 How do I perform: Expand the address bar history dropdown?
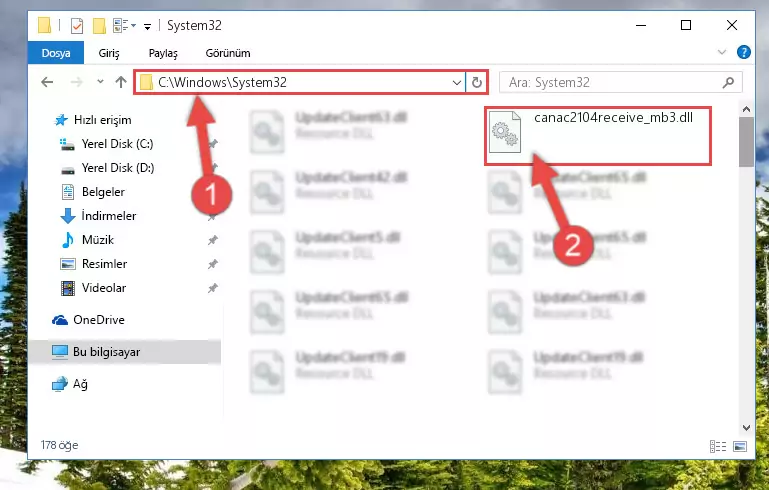(x=457, y=82)
